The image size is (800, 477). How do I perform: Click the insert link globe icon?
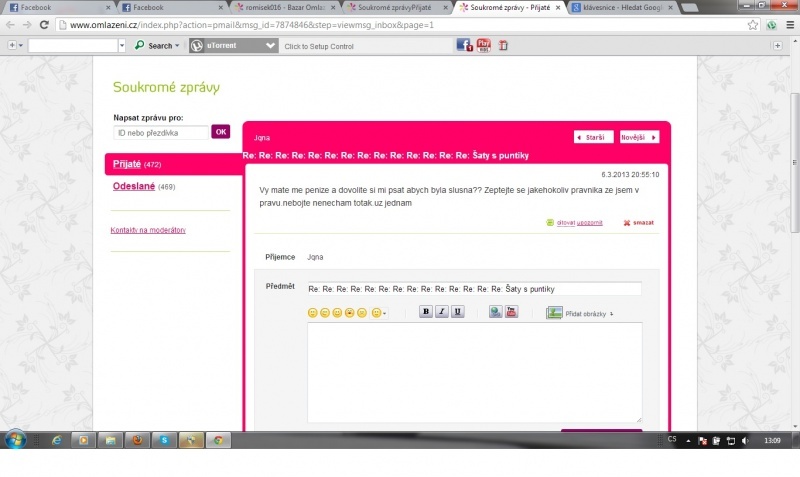[495, 312]
